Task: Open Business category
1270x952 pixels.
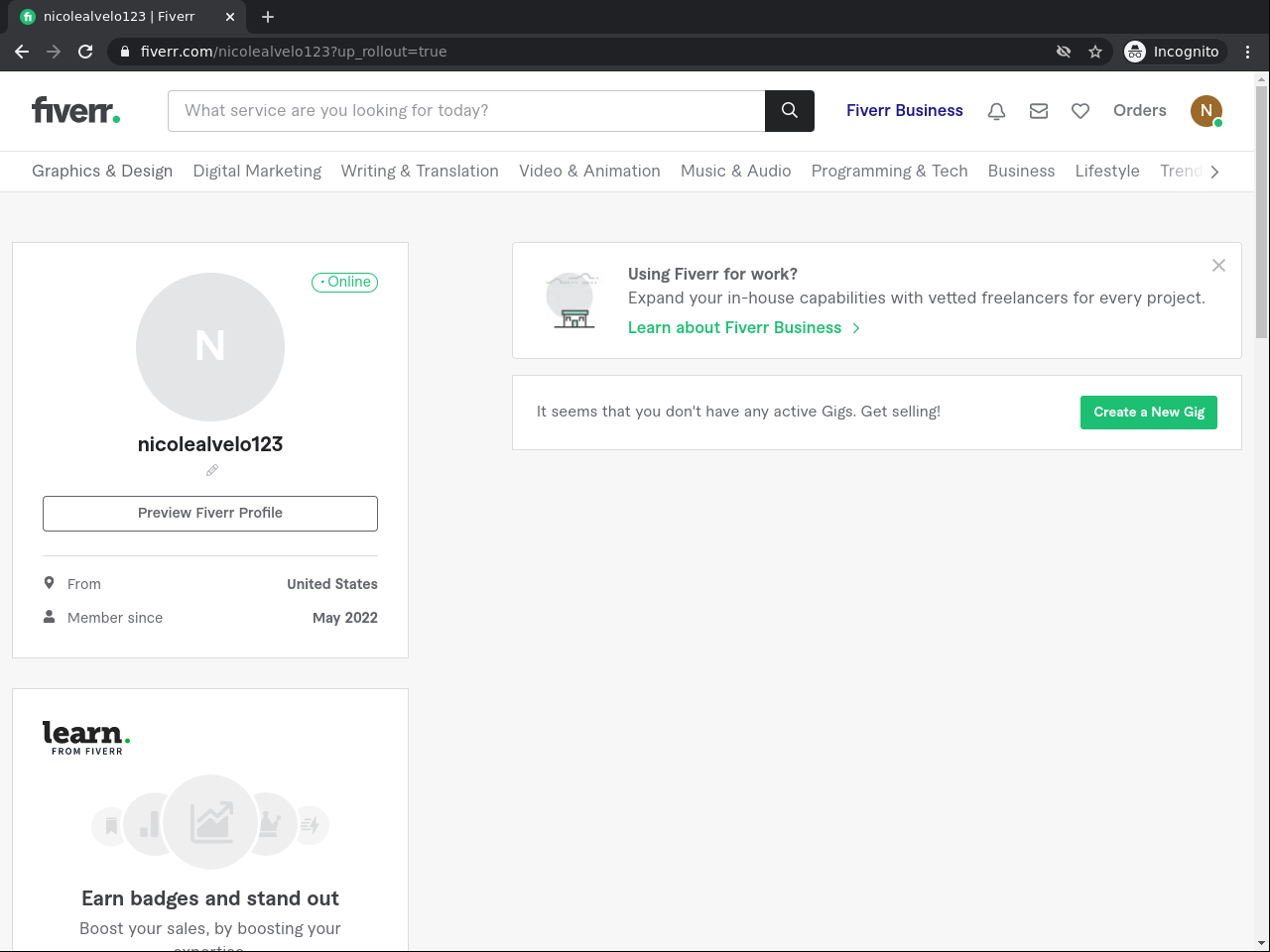Action: (x=1021, y=171)
